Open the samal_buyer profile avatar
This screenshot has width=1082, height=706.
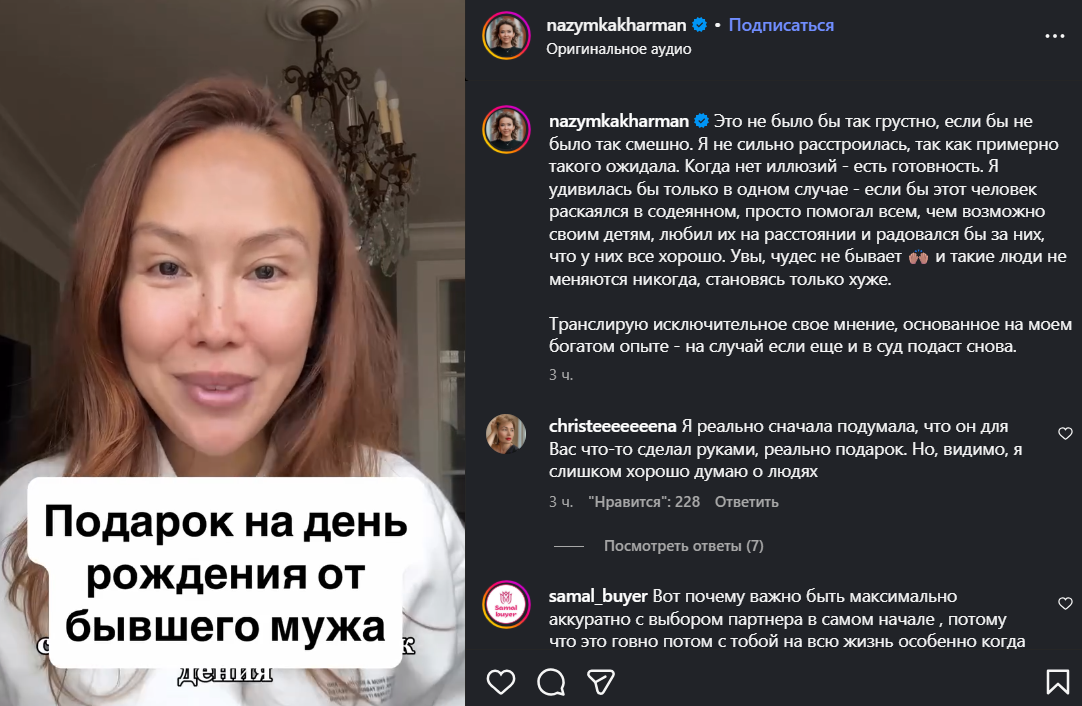click(x=506, y=605)
